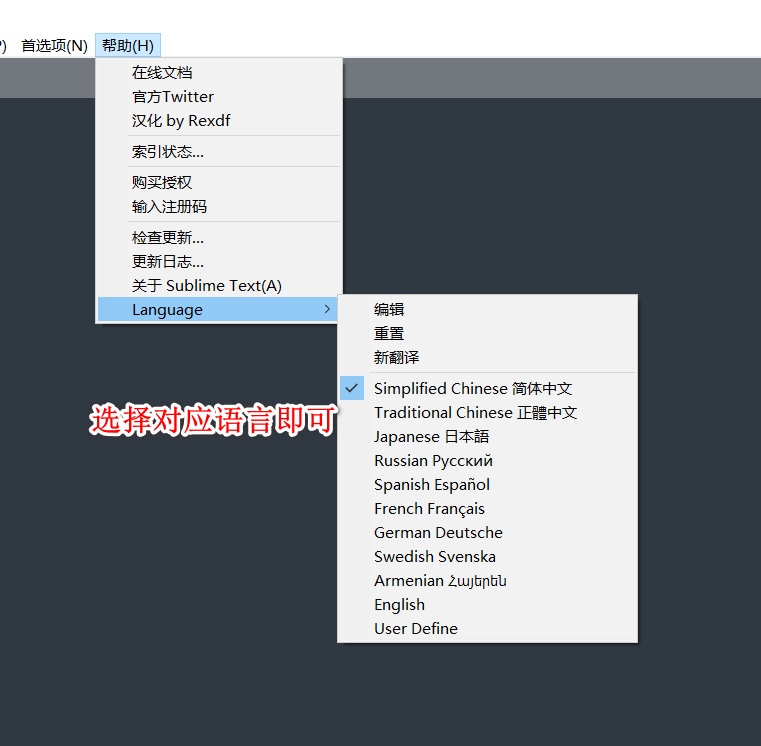Image resolution: width=761 pixels, height=746 pixels.
Task: Switch language to Armenian
Action: (x=487, y=580)
